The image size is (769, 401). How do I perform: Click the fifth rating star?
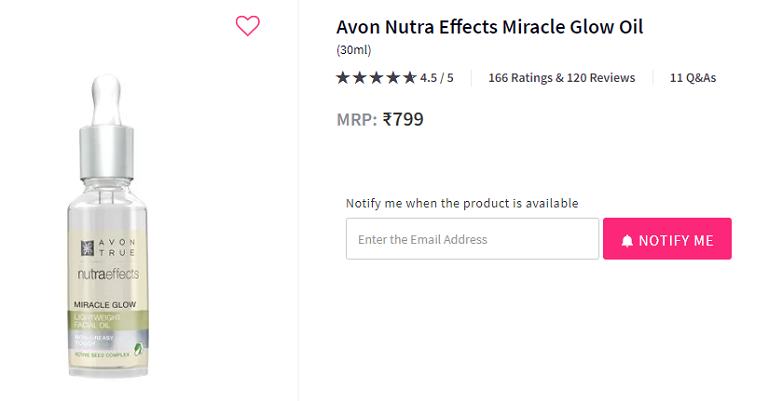pyautogui.click(x=409, y=78)
